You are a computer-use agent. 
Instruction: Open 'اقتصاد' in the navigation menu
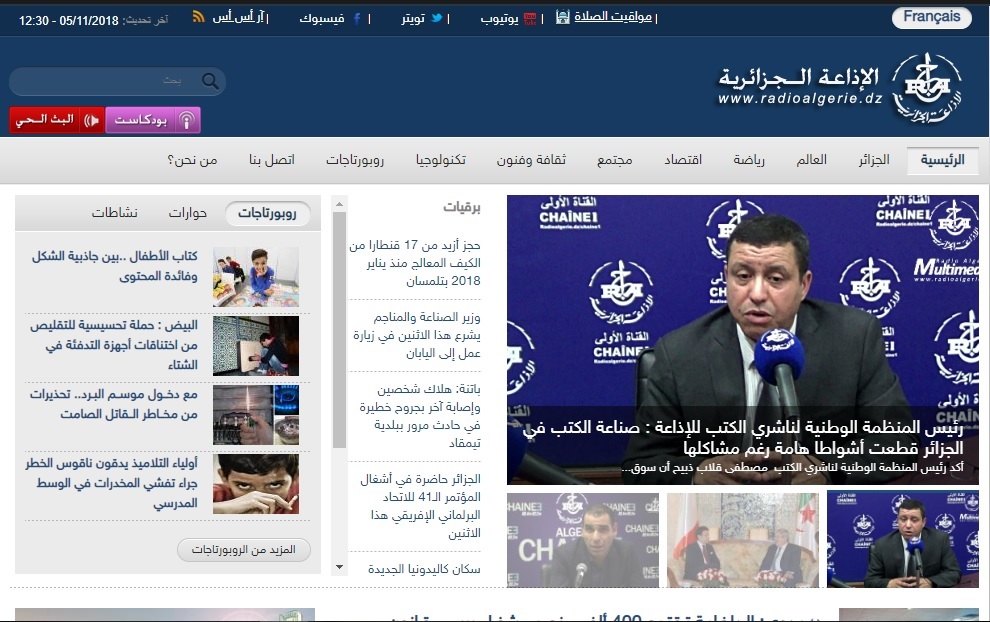tap(684, 160)
